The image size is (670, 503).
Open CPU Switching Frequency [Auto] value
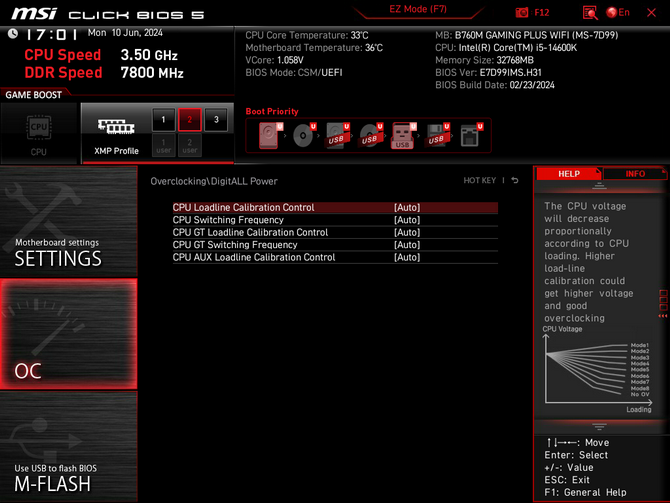[407, 220]
